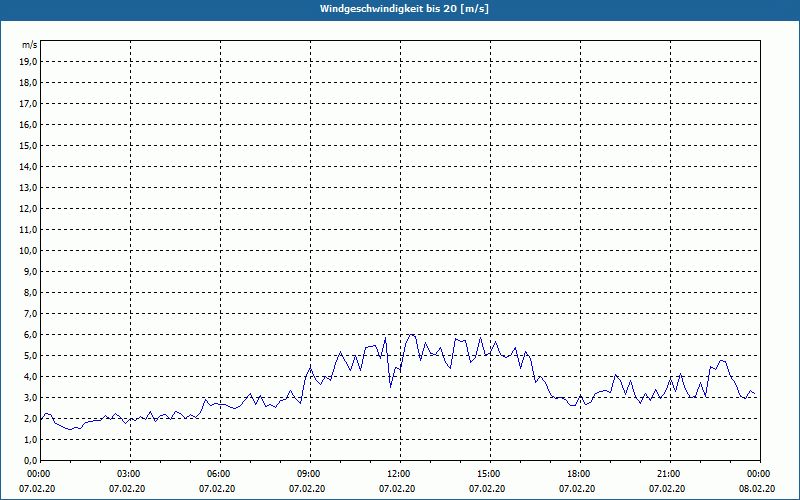Select the 11,0 y-axis value
The height and width of the screenshot is (500, 800).
[28, 230]
